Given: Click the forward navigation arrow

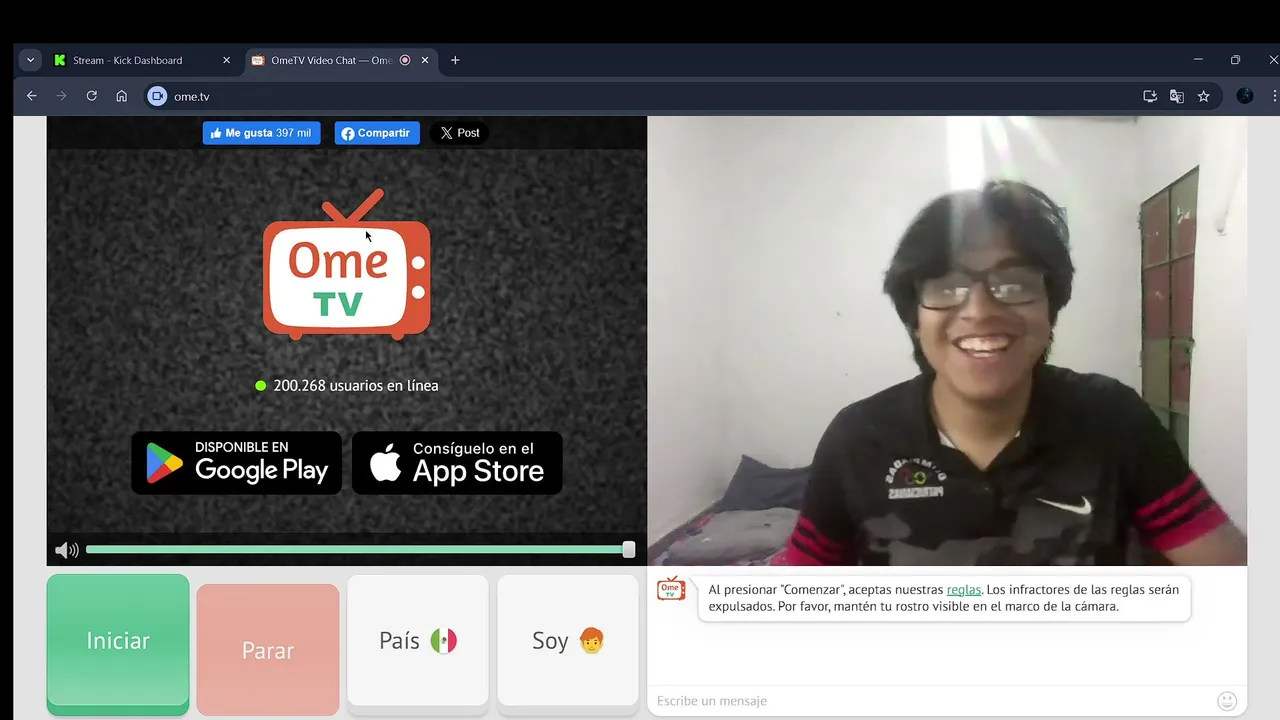Looking at the screenshot, I should [61, 96].
